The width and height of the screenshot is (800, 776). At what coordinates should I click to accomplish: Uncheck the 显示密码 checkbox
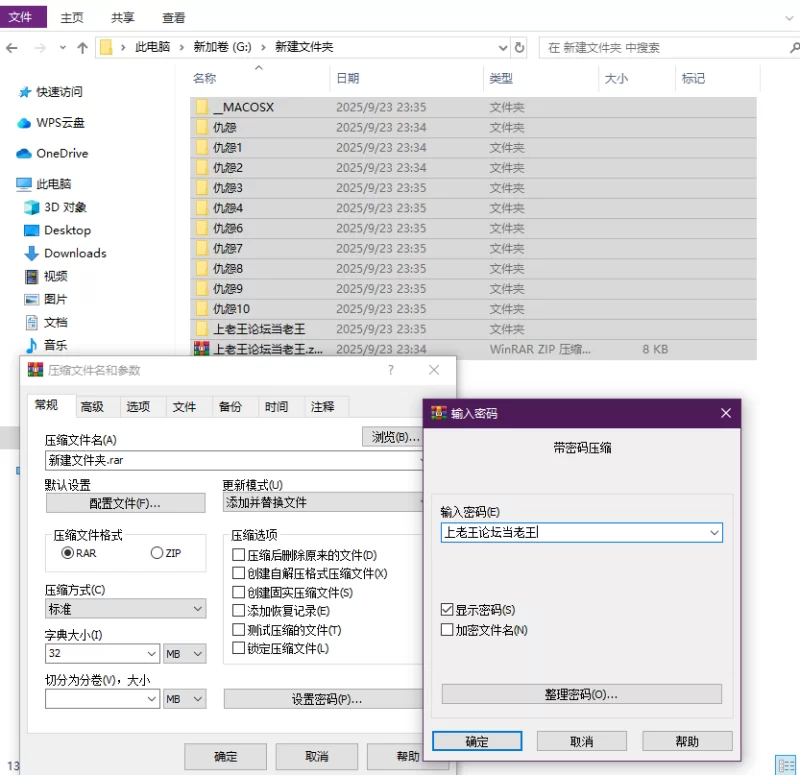pyautogui.click(x=447, y=610)
